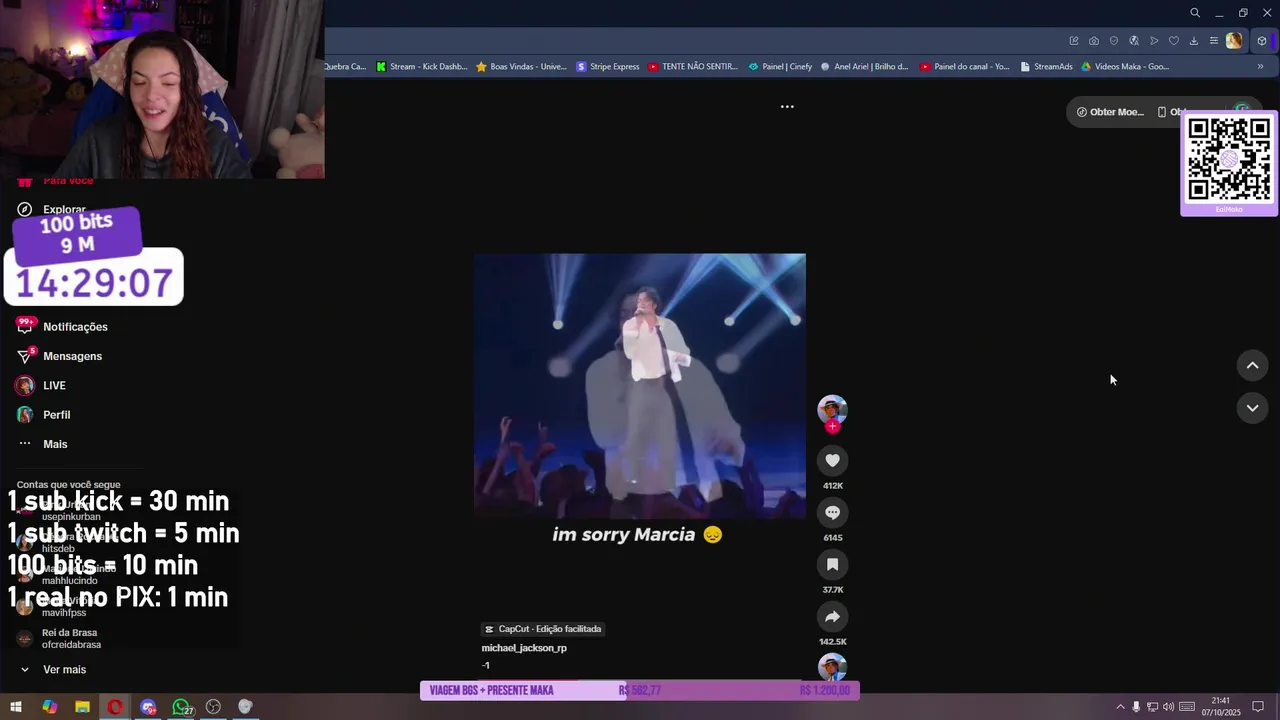Bookmark the video with the 37.7K save icon
The height and width of the screenshot is (720, 1280).
point(832,564)
